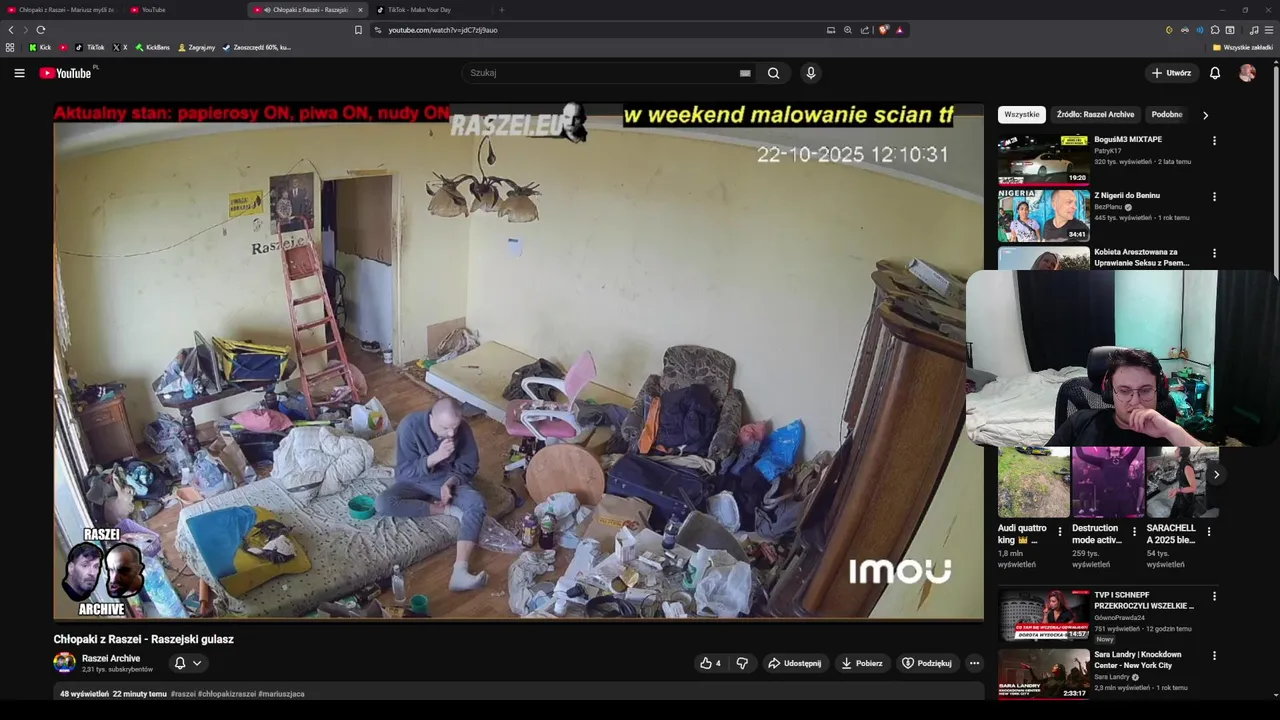
Task: Open the Kick bookmark
Action: [x=40, y=47]
